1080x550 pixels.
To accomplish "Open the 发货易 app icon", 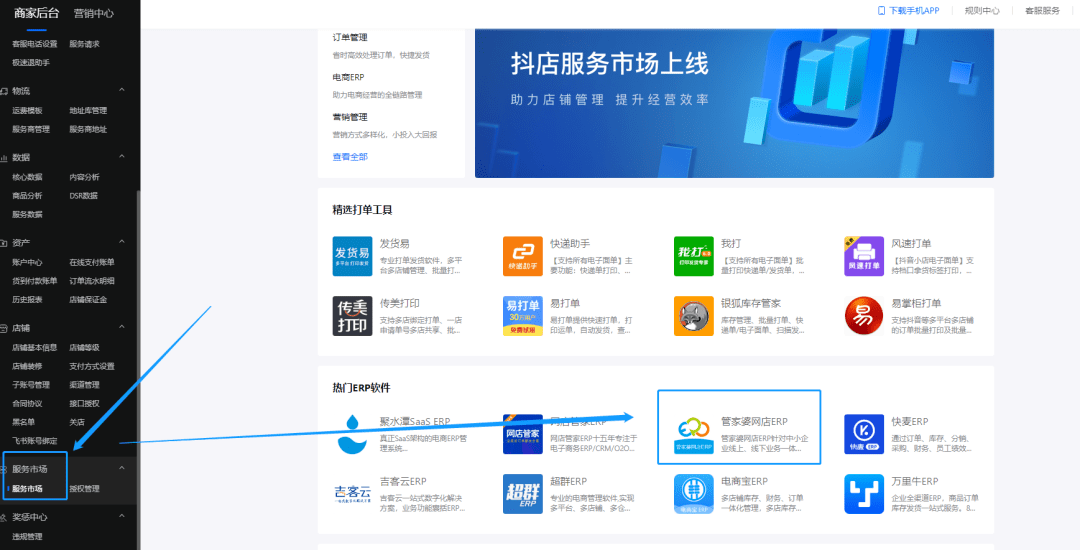I will (x=352, y=256).
